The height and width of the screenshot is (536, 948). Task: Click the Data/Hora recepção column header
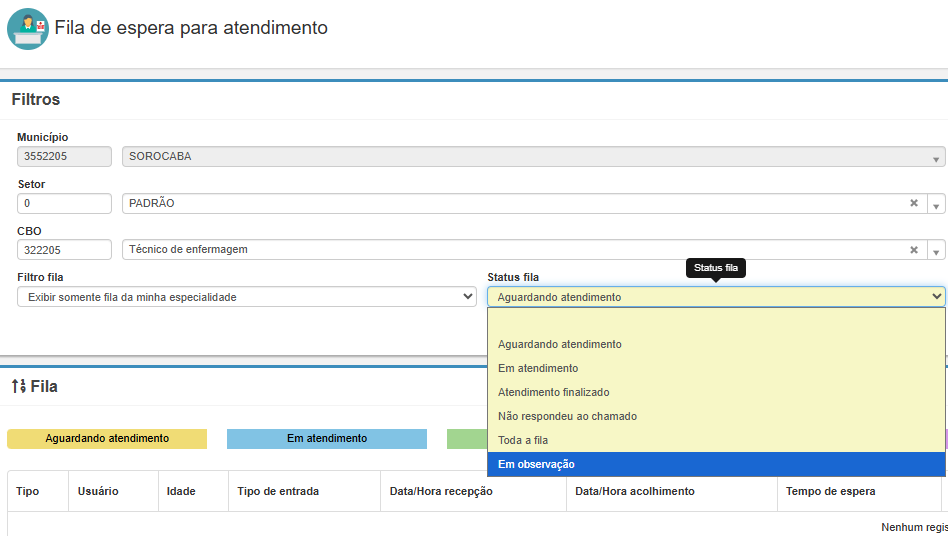(441, 491)
